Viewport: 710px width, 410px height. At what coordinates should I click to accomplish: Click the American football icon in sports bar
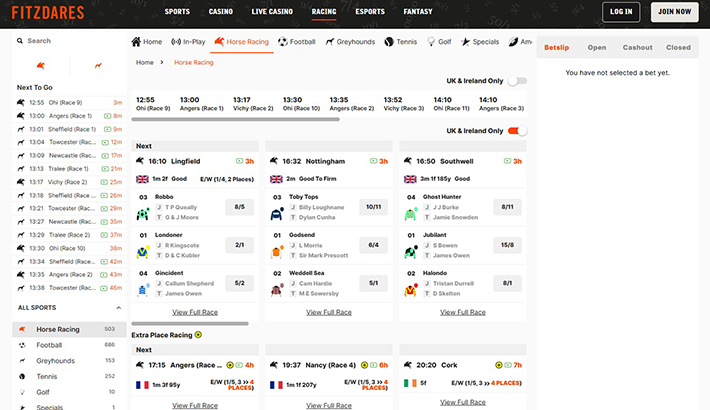[x=513, y=42]
